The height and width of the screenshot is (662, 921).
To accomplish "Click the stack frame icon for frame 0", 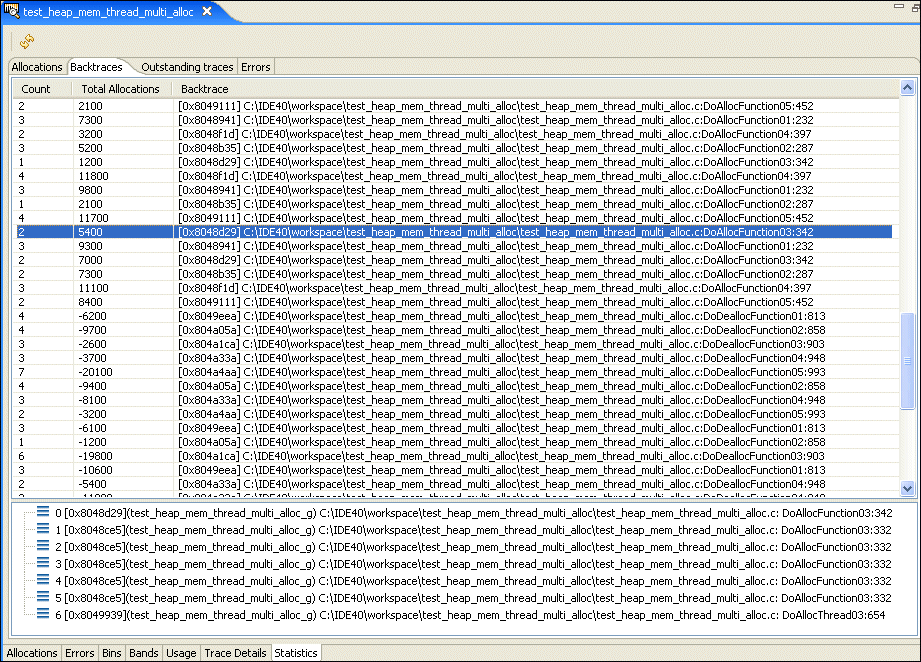I will pos(41,512).
